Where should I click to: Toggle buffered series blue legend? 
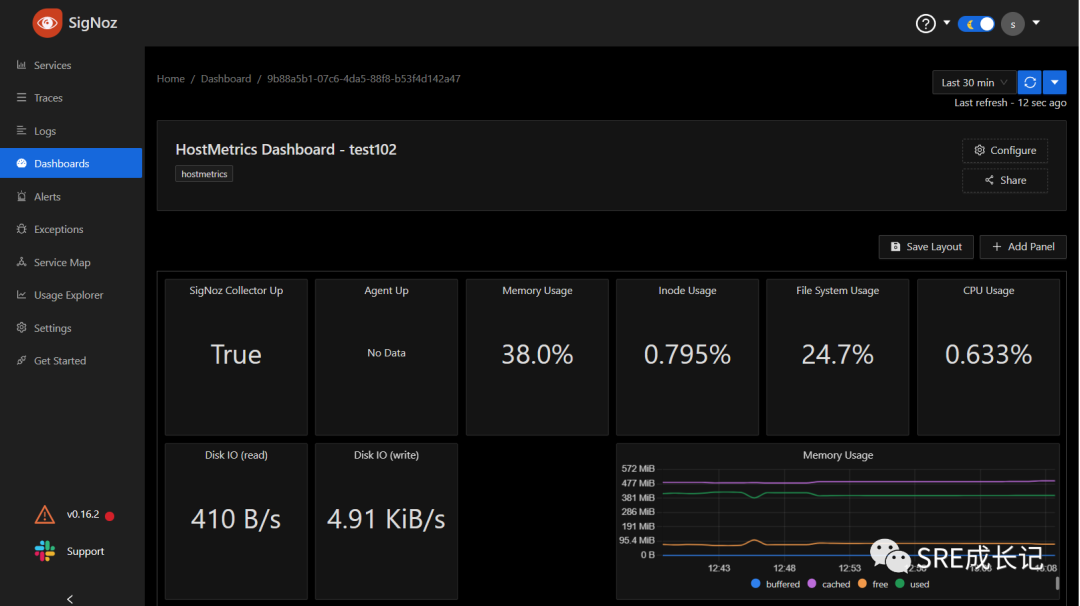pyautogui.click(x=776, y=584)
